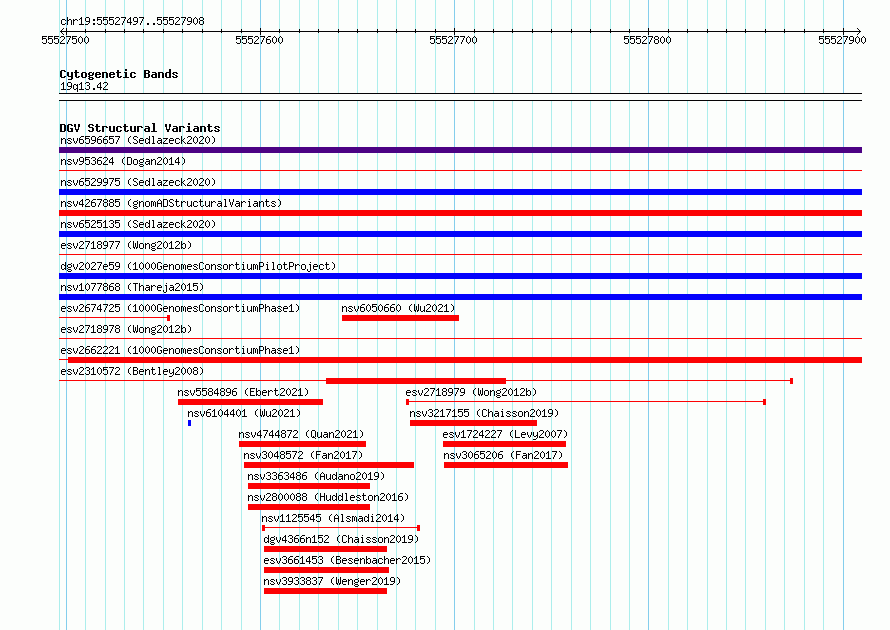Screen dimensions: 890x630
Task: Select the thin nsv1125545 variant line
Action: [x=341, y=528]
